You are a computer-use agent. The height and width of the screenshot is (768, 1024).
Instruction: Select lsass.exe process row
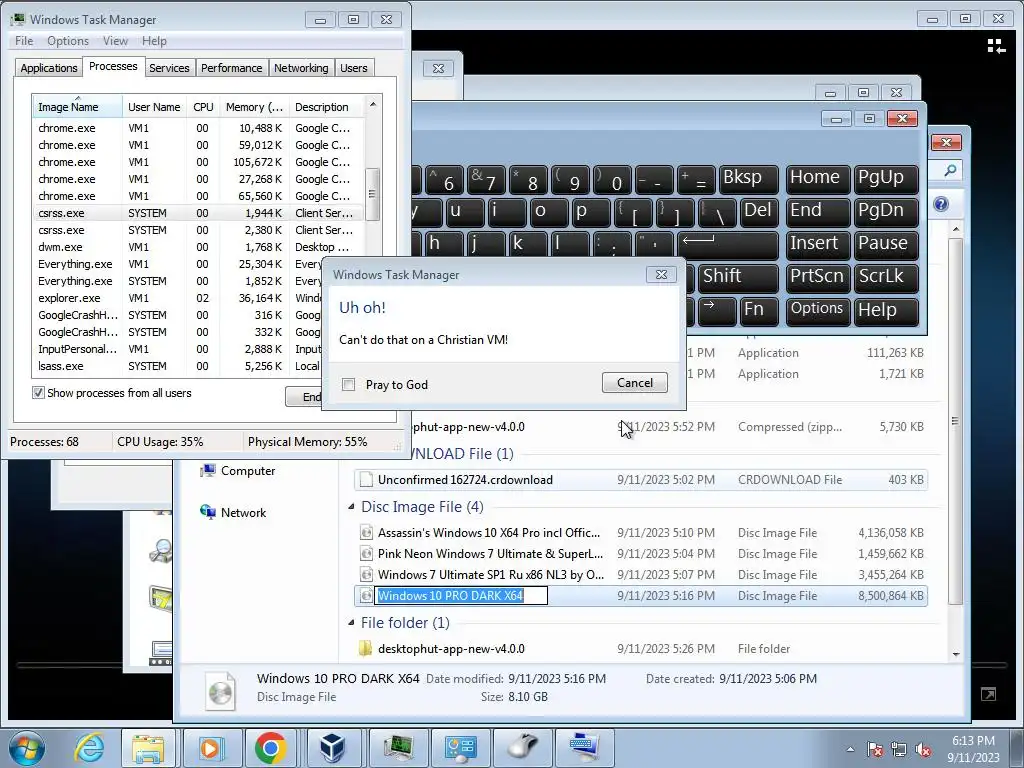point(176,366)
